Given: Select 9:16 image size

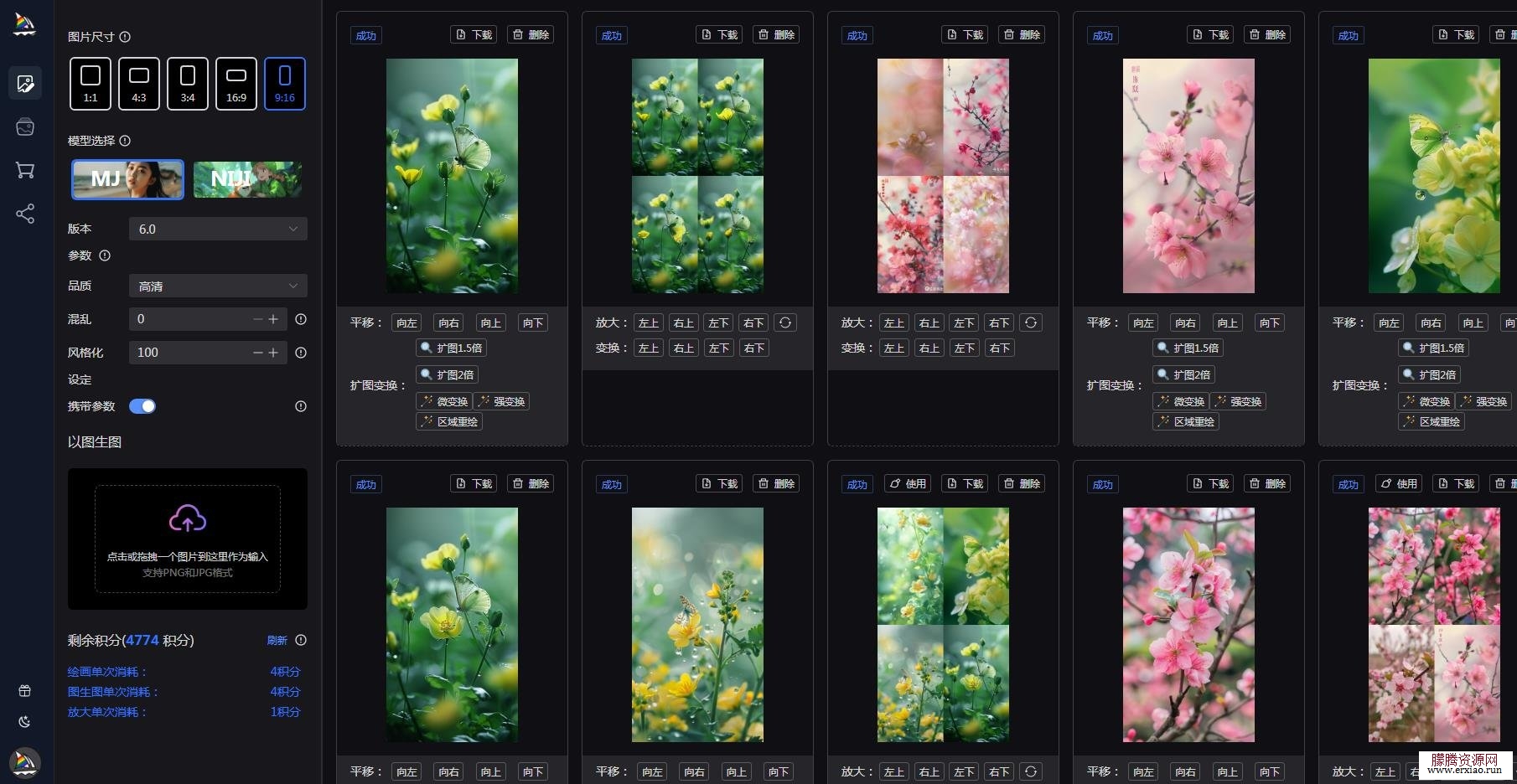Looking at the screenshot, I should pyautogui.click(x=285, y=84).
